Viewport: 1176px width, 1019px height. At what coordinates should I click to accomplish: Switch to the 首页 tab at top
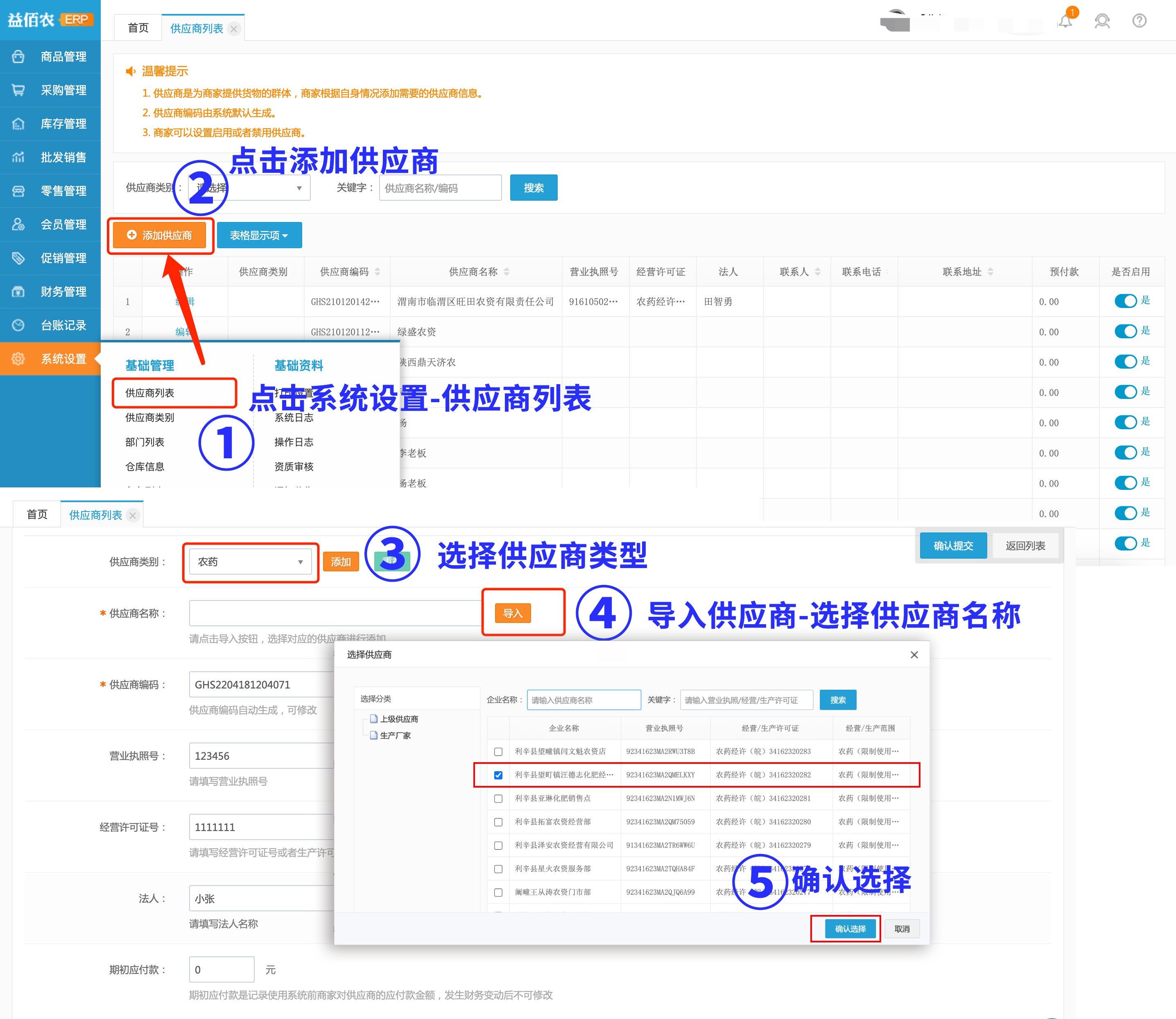point(138,28)
